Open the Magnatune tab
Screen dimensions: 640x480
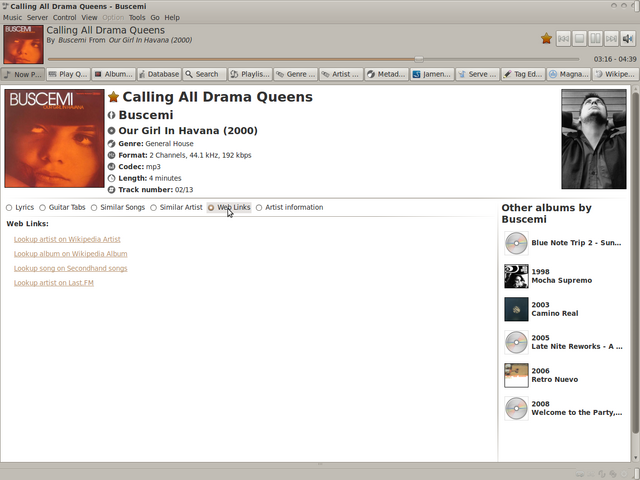click(x=569, y=74)
